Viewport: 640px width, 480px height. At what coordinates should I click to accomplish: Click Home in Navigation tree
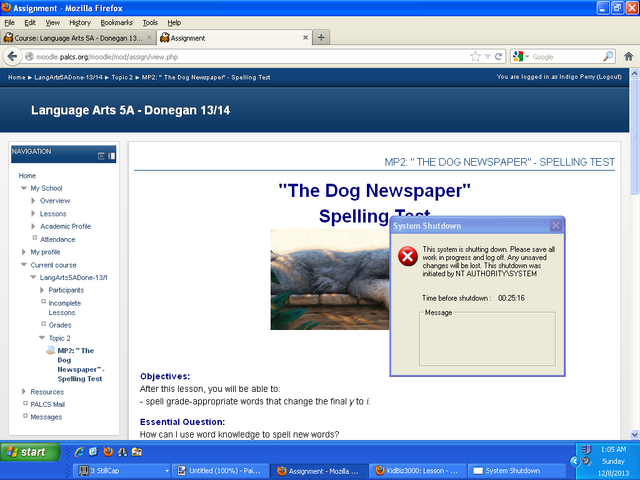click(x=27, y=176)
